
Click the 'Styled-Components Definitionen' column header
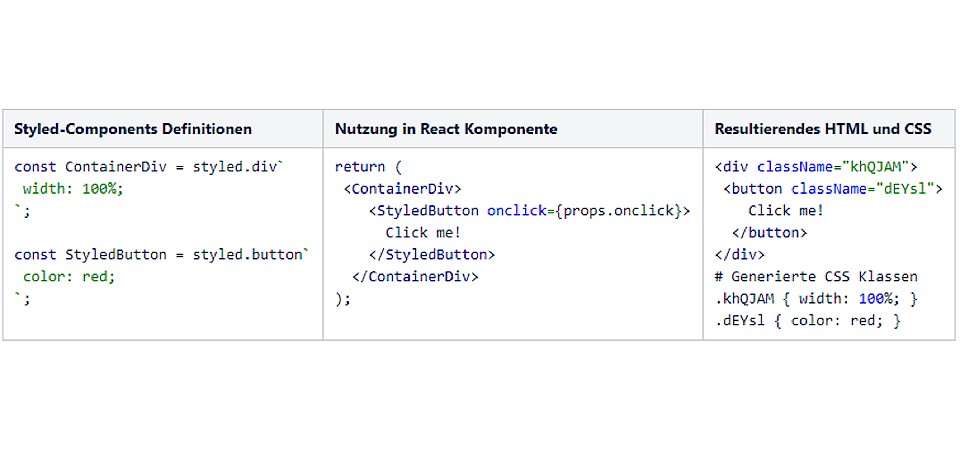(133, 129)
